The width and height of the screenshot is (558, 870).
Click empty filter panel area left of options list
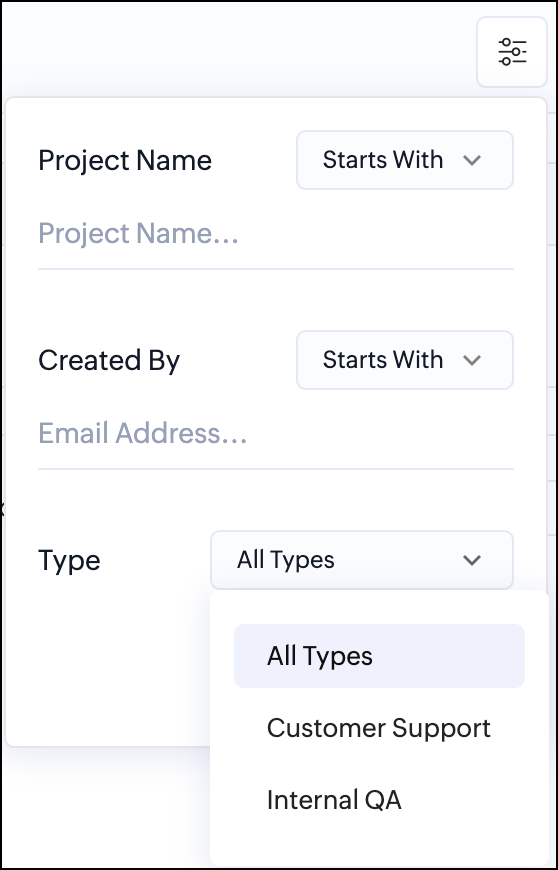pyautogui.click(x=108, y=666)
